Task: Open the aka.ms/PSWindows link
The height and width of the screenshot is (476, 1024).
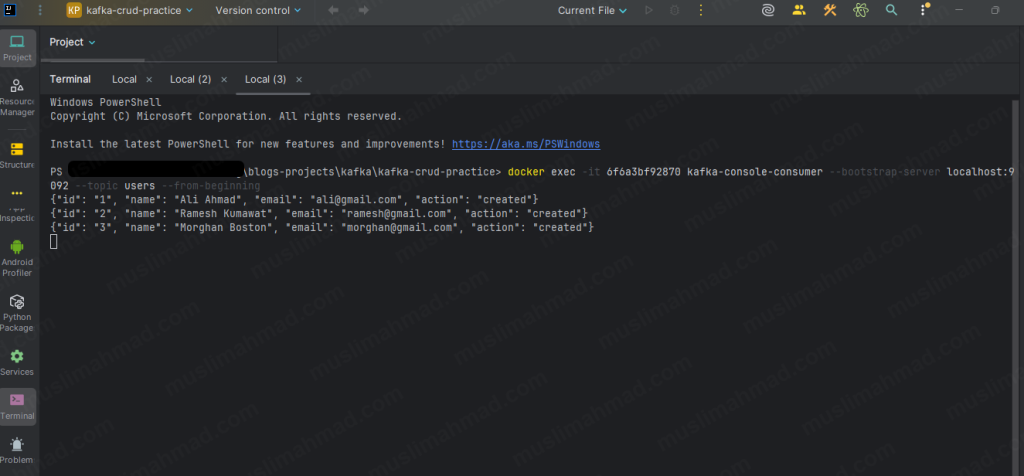Action: (526, 144)
